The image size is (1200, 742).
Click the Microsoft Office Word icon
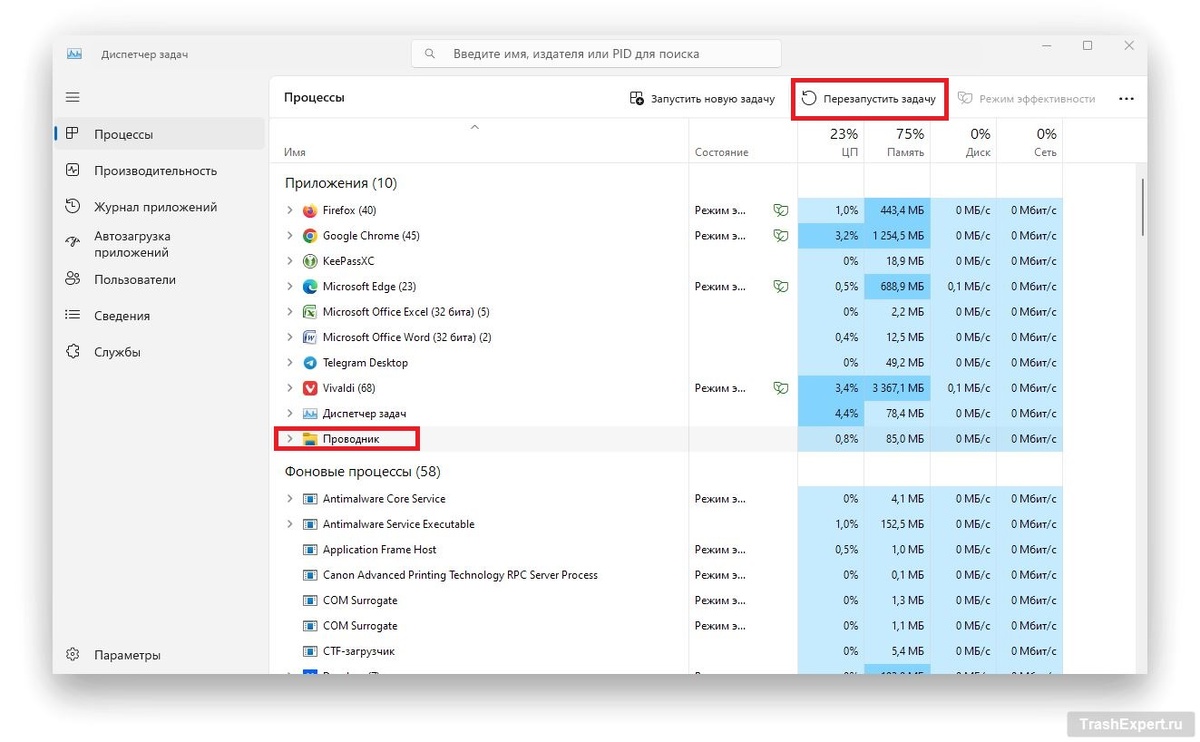(310, 337)
